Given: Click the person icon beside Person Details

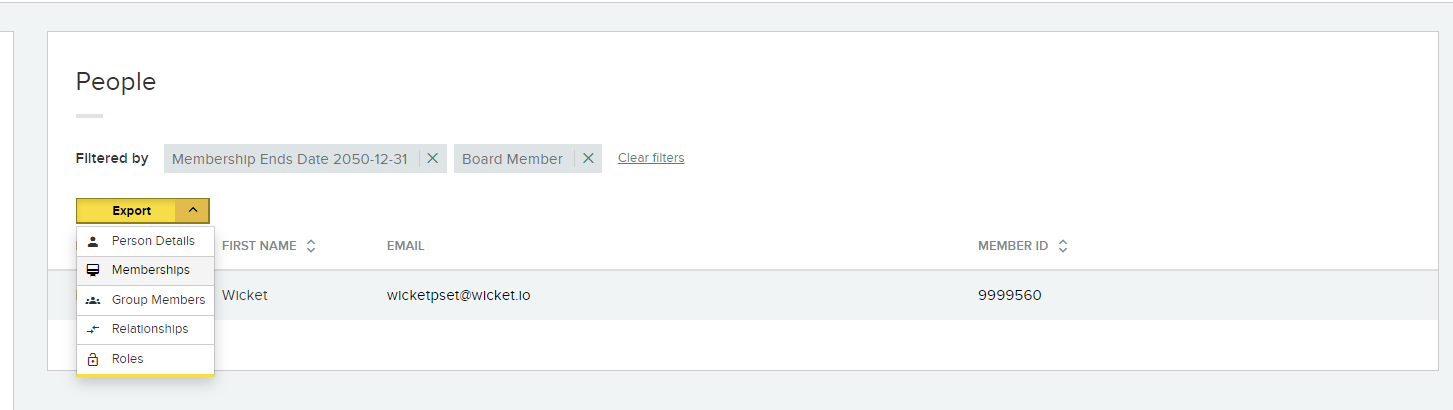Looking at the screenshot, I should click(x=93, y=241).
